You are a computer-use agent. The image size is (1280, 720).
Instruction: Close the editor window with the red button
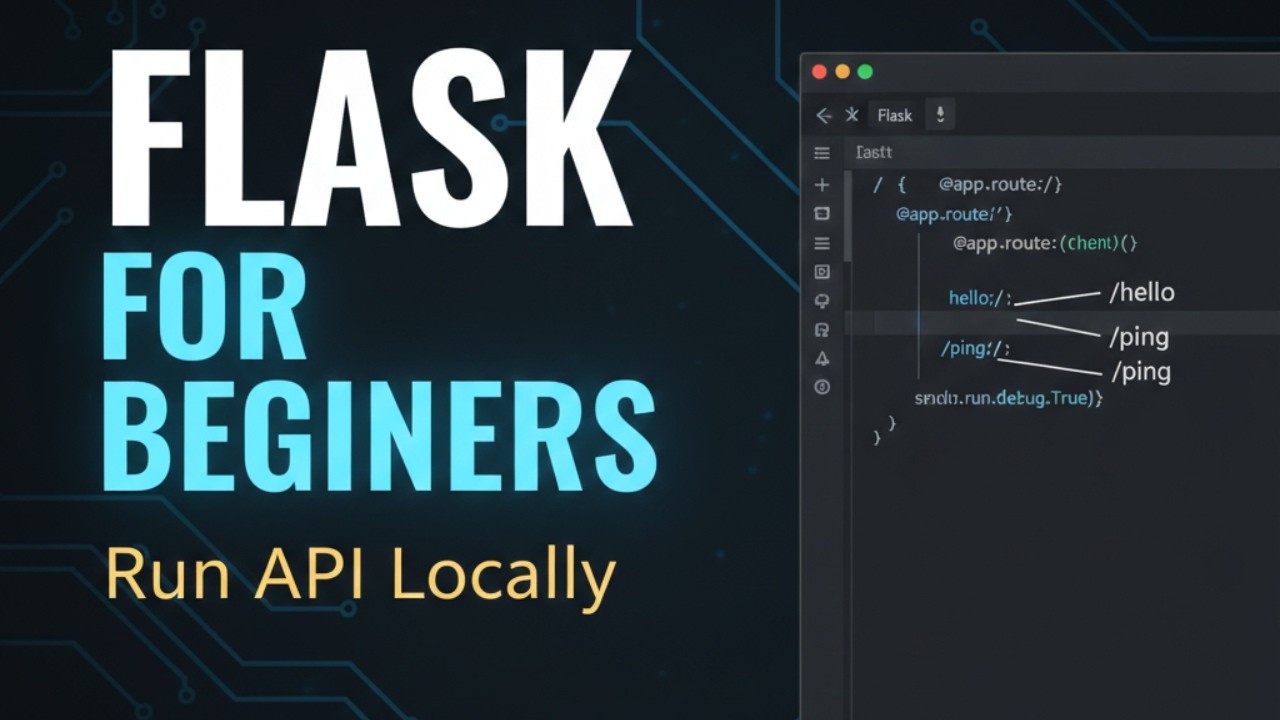819,72
